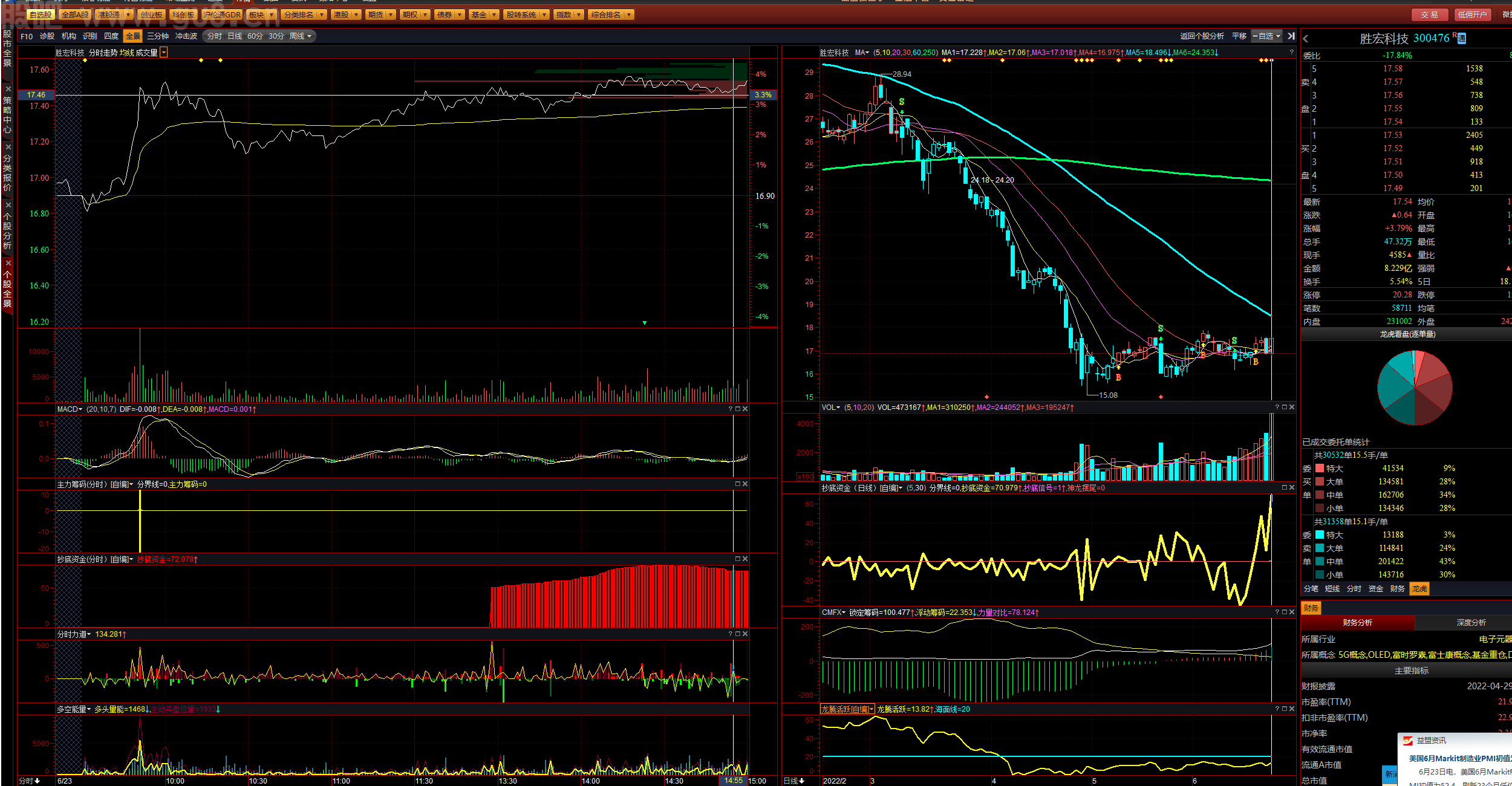The width and height of the screenshot is (1512, 786).
Task: Click the red 特大 buy-order color swatch
Action: coord(1320,468)
